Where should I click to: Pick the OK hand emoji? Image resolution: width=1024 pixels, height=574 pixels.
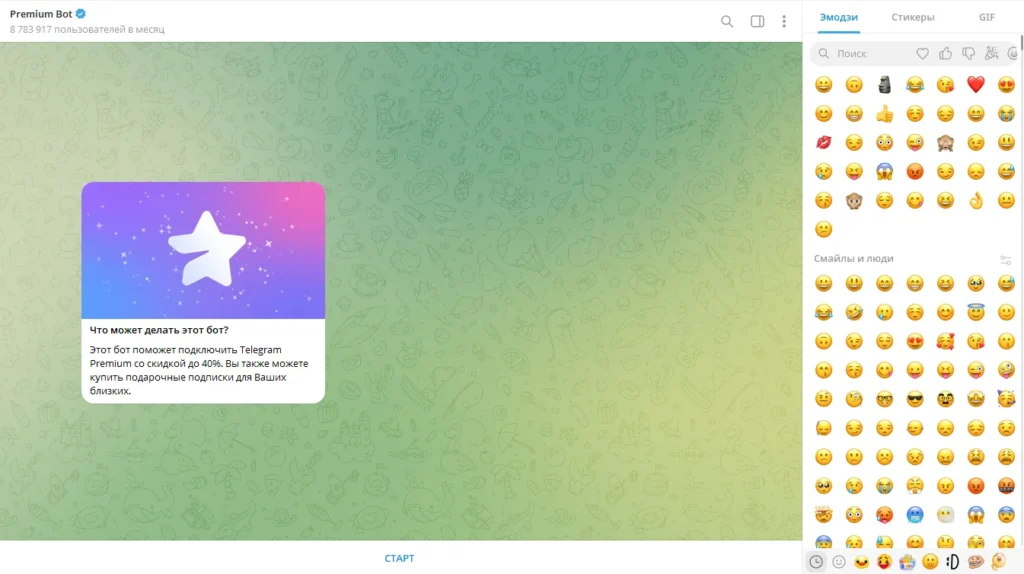tap(976, 200)
